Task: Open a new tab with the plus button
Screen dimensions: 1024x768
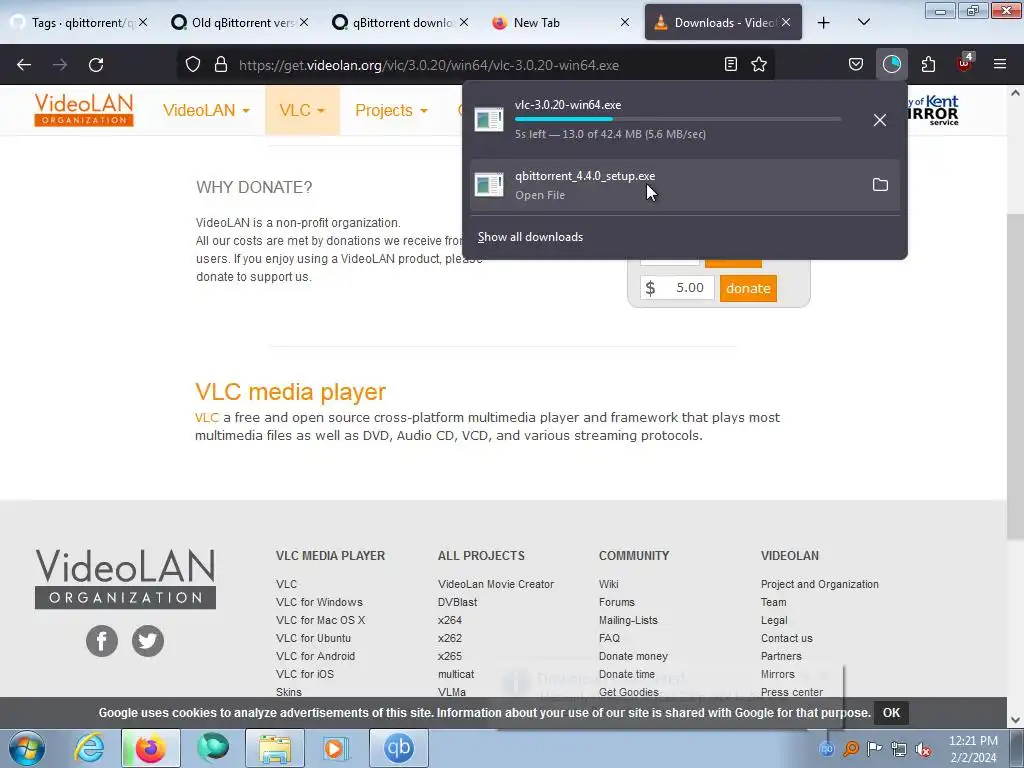Action: click(x=824, y=23)
